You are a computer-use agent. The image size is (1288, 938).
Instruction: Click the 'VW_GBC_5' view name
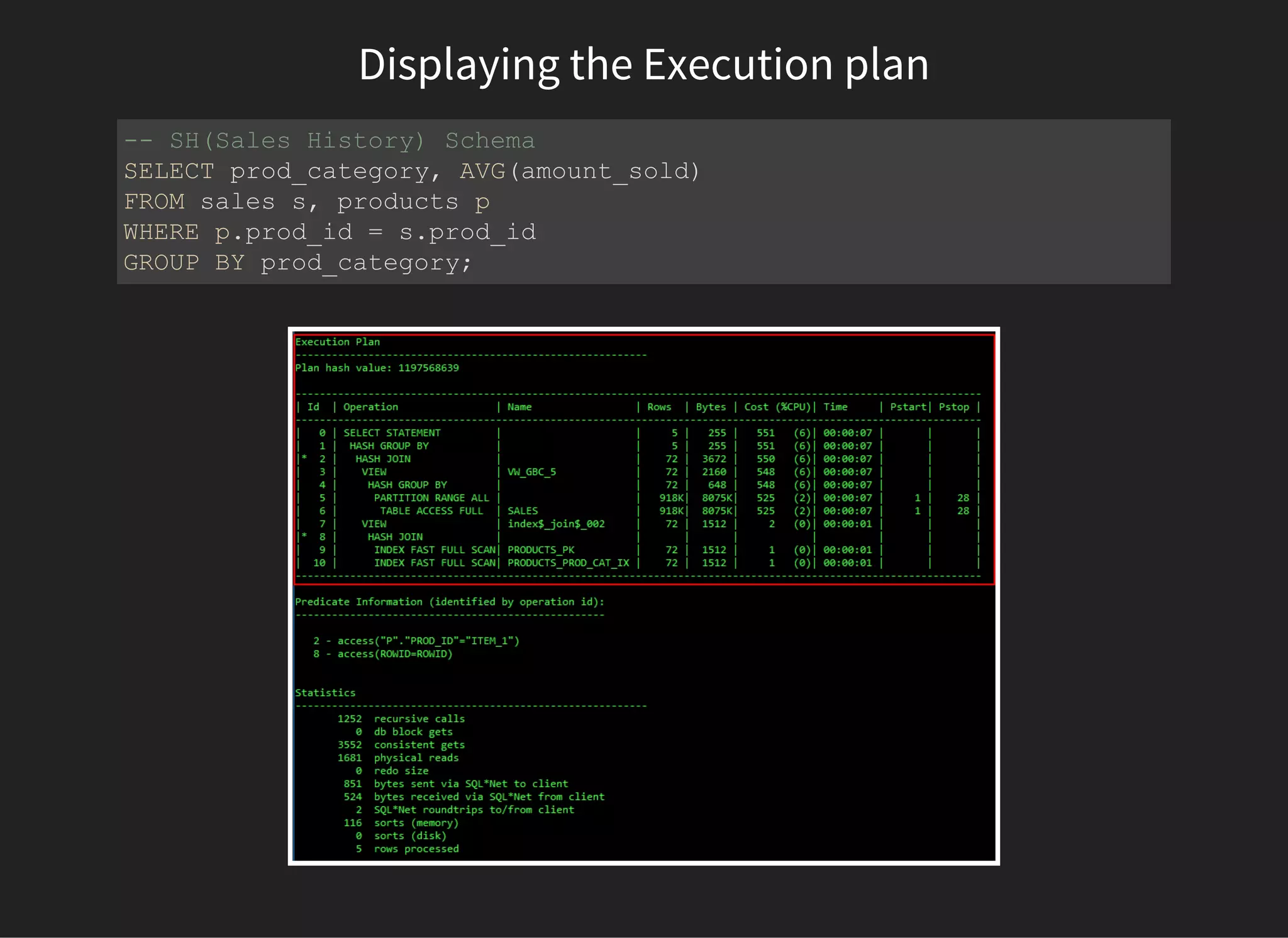pyautogui.click(x=531, y=472)
